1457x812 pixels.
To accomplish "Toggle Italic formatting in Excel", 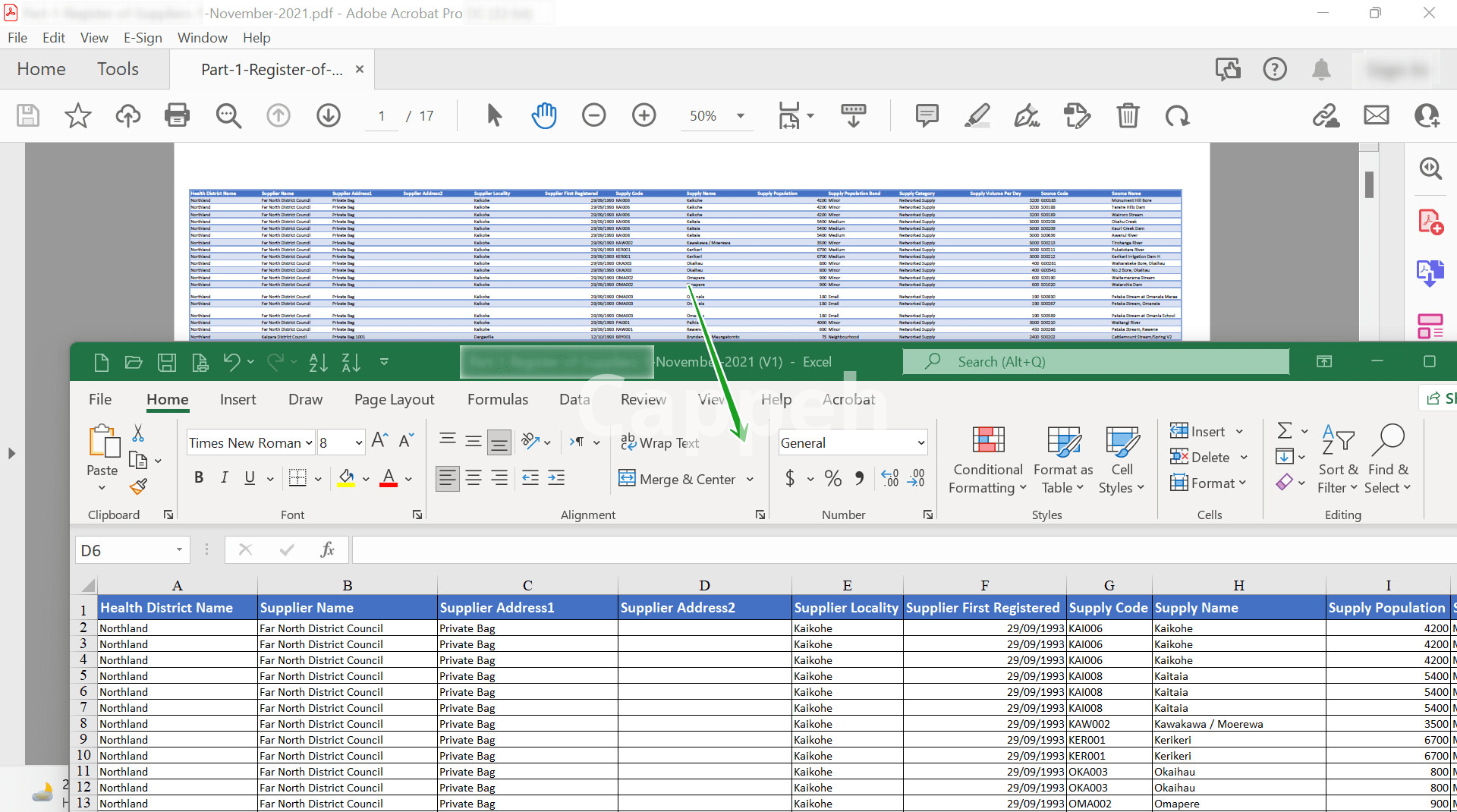I will pyautogui.click(x=224, y=477).
